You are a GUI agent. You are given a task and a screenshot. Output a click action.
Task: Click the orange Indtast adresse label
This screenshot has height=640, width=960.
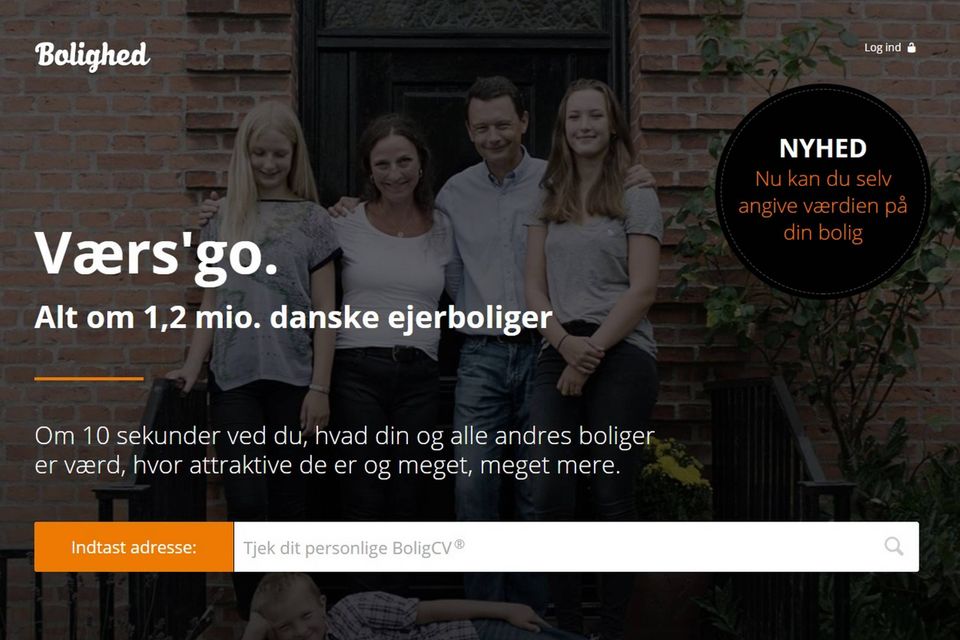(134, 547)
